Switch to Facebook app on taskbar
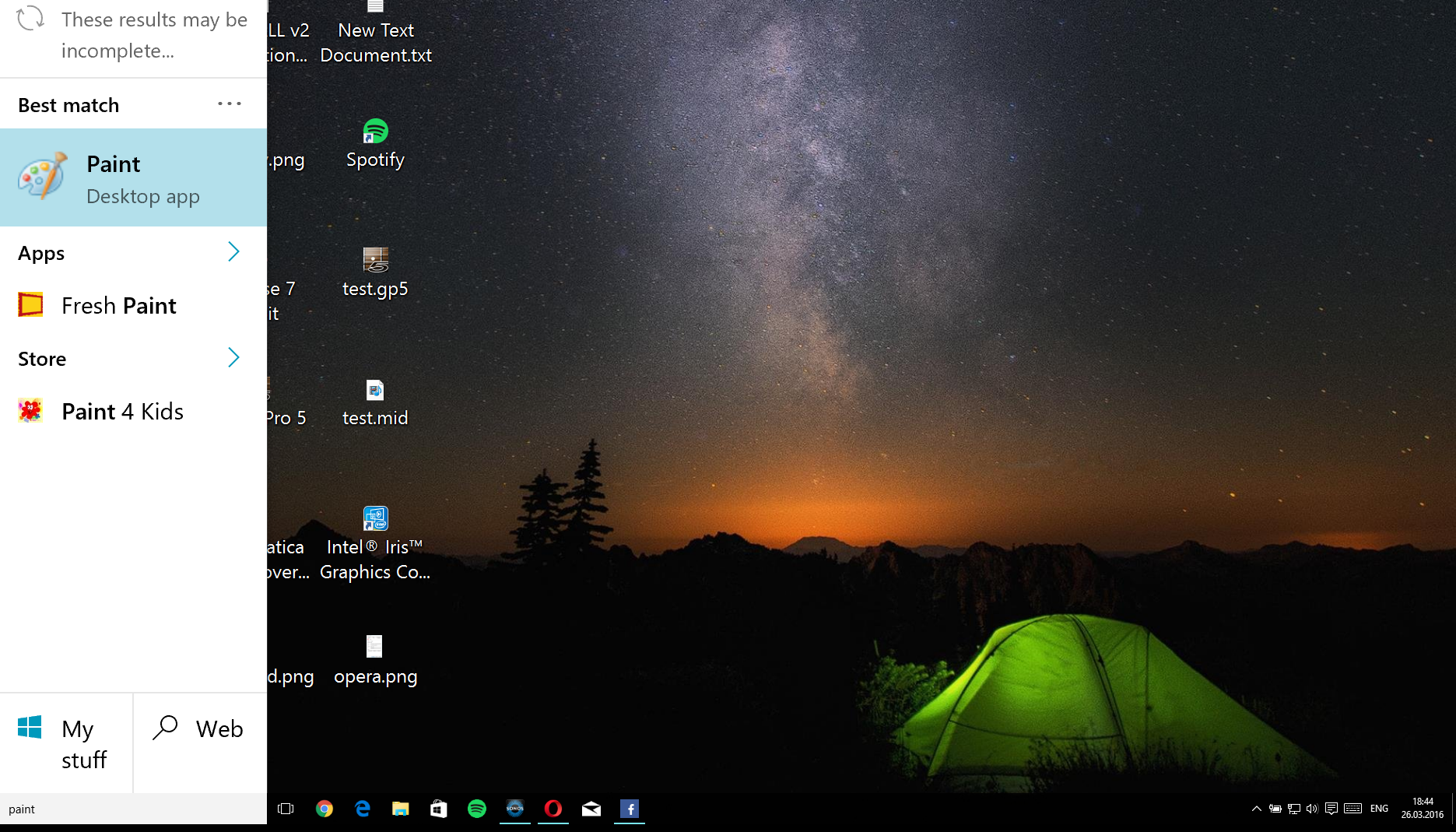Screen dimensions: 1456x832 click(x=630, y=809)
